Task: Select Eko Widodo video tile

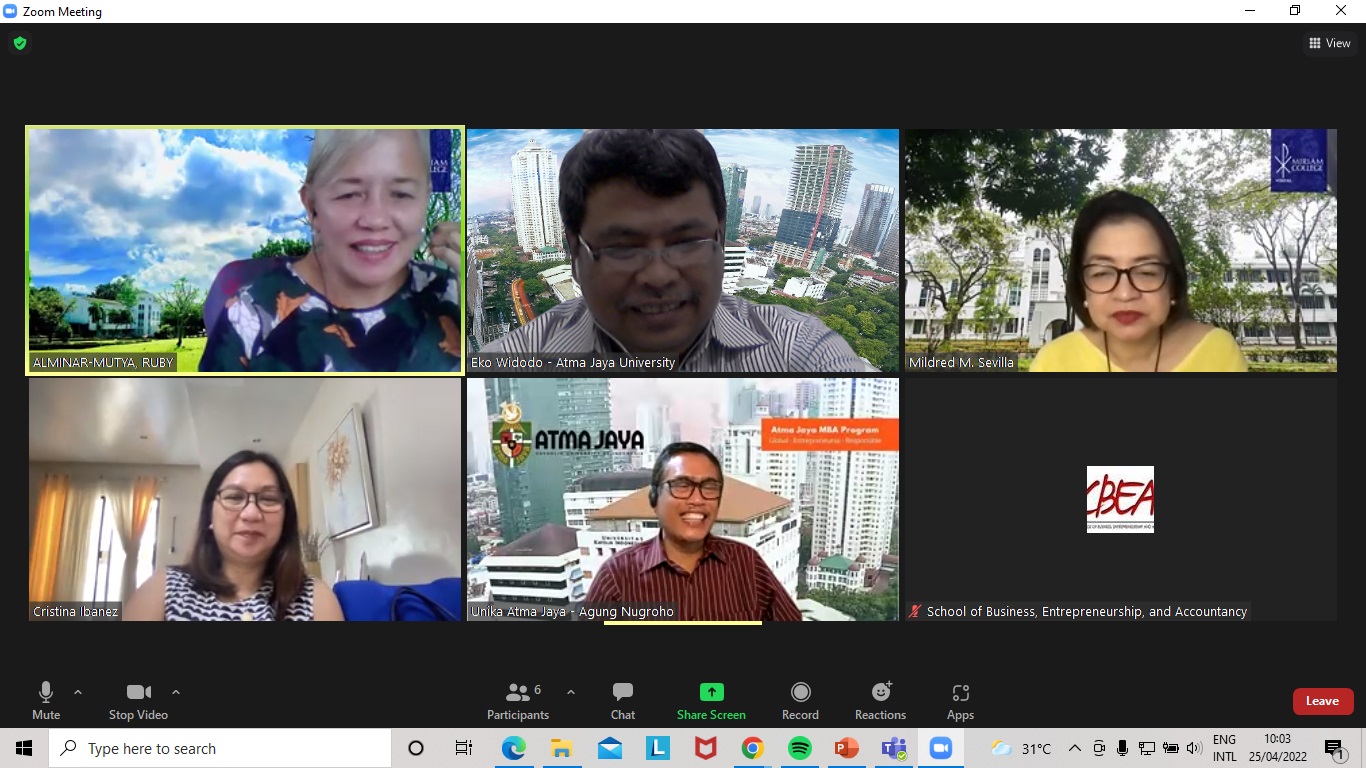Action: pos(683,250)
